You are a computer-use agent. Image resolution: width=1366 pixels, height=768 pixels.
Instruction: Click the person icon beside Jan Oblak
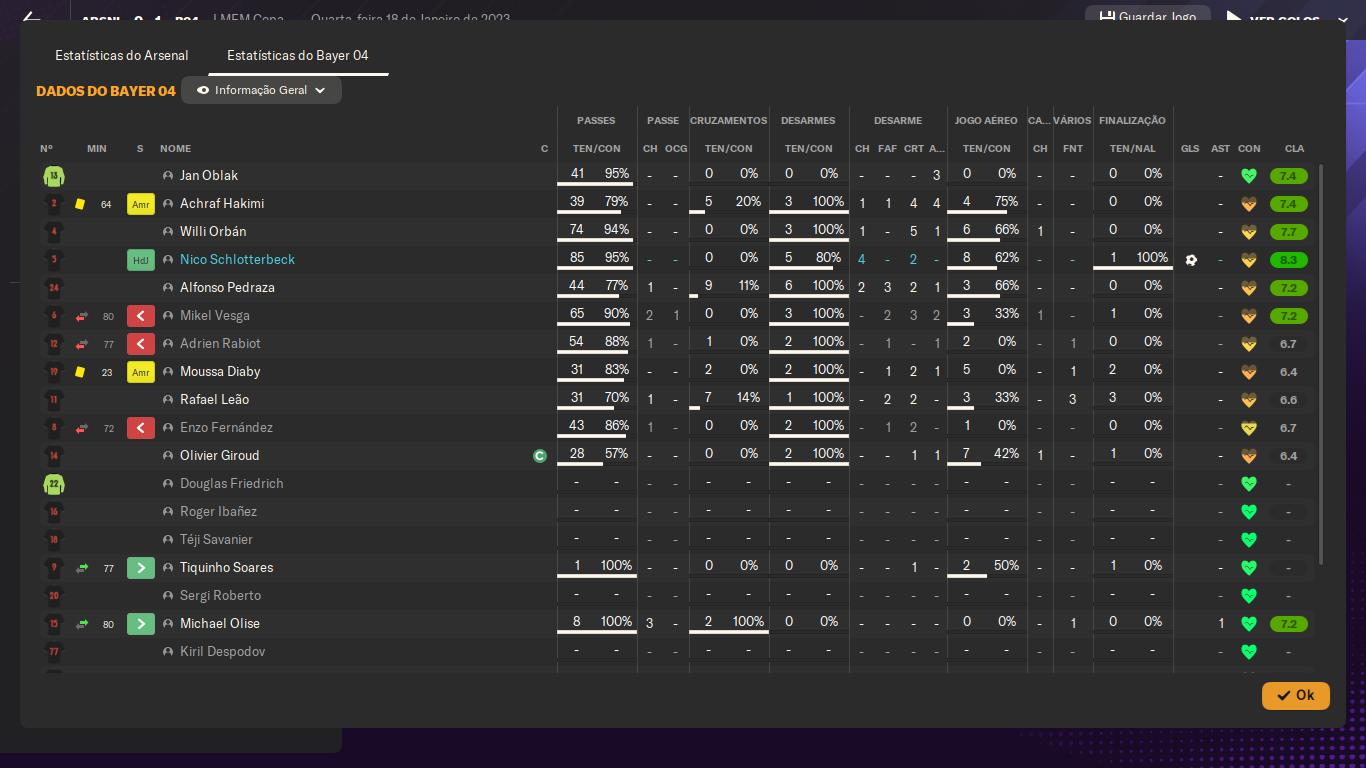click(168, 176)
